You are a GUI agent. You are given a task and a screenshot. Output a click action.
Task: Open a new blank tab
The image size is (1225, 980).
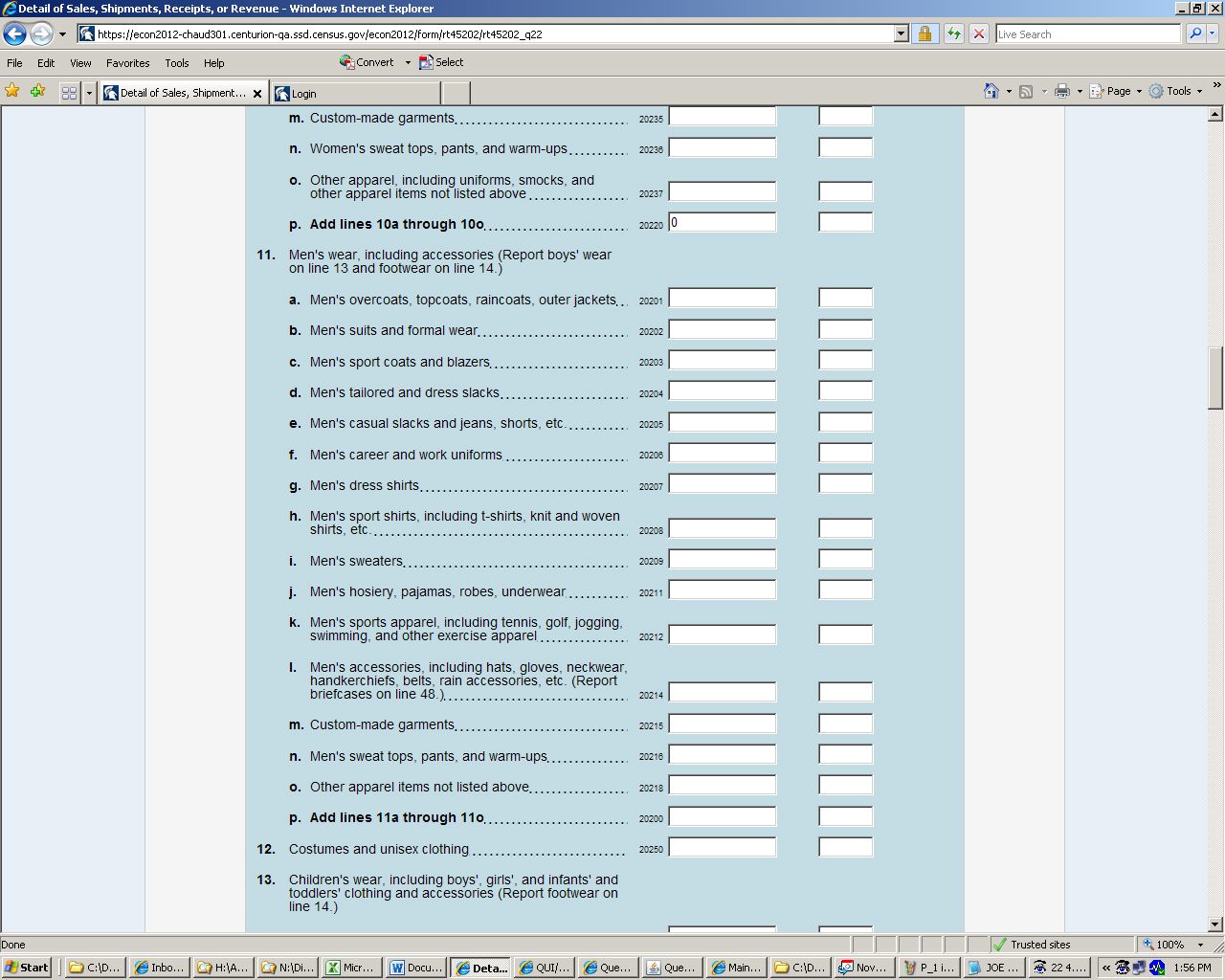click(x=456, y=93)
